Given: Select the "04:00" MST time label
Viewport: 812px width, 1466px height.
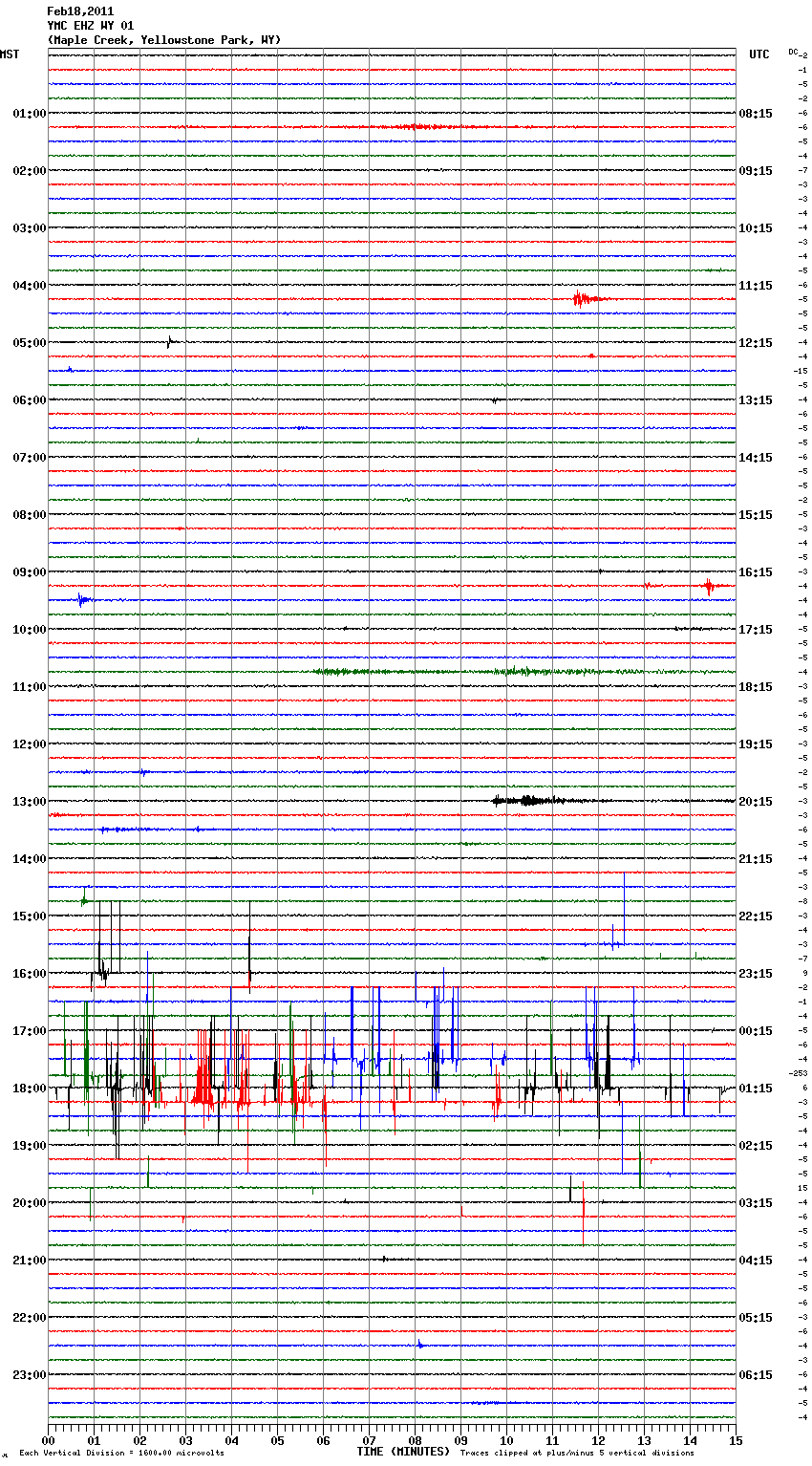Looking at the screenshot, I should (x=30, y=286).
